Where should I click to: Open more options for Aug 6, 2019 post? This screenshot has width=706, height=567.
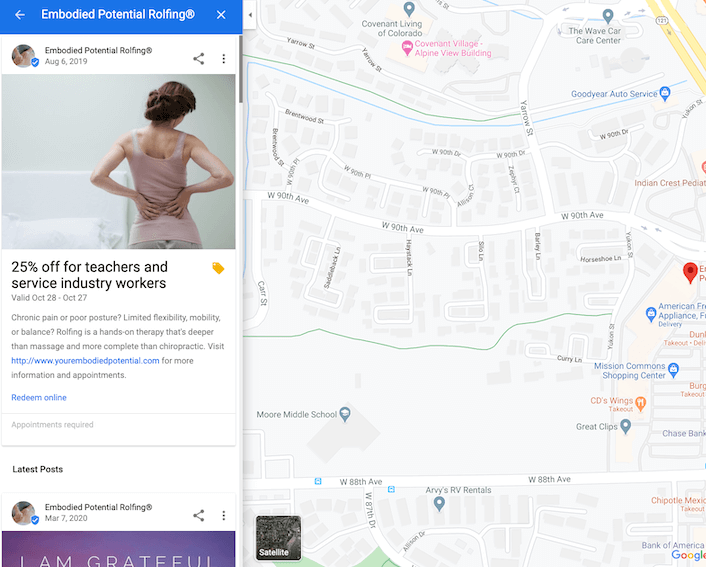click(x=224, y=59)
